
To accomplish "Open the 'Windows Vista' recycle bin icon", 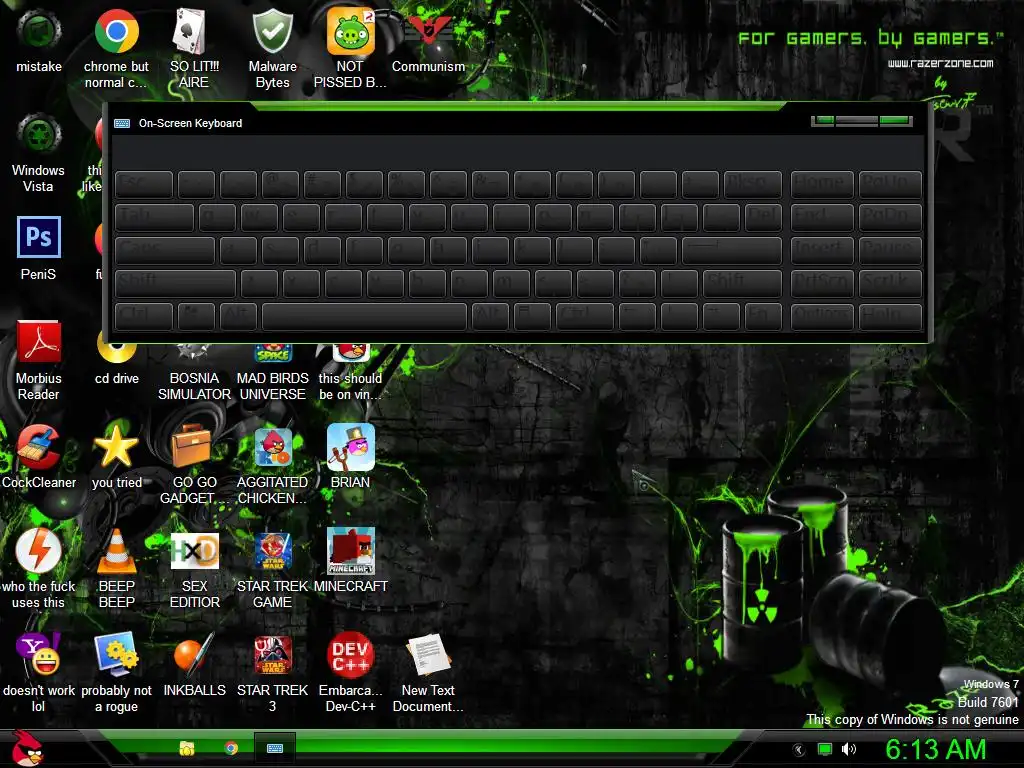I will pyautogui.click(x=39, y=153).
